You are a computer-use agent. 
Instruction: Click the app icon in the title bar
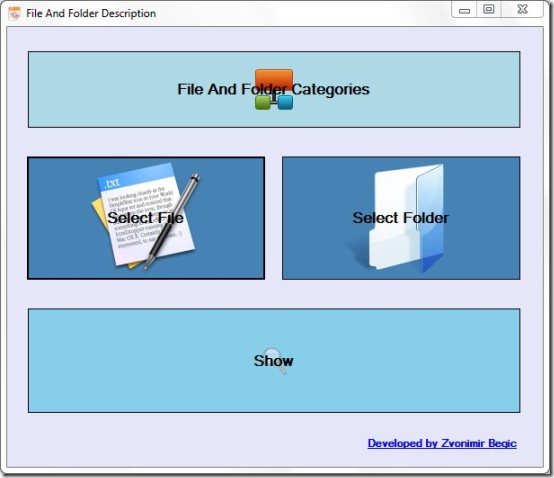(x=14, y=13)
